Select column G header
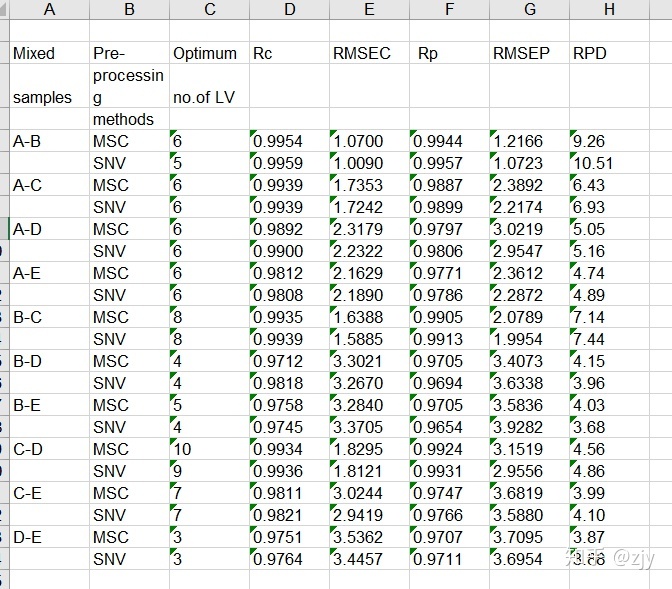 point(530,9)
